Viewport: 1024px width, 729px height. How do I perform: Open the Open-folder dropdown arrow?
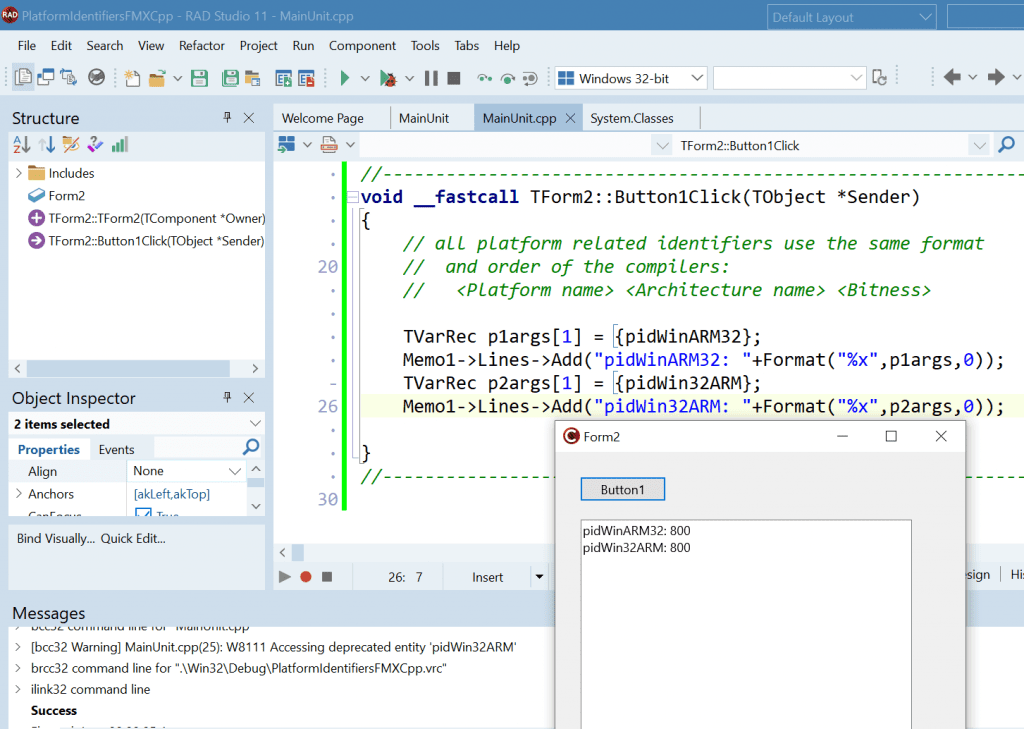click(178, 78)
